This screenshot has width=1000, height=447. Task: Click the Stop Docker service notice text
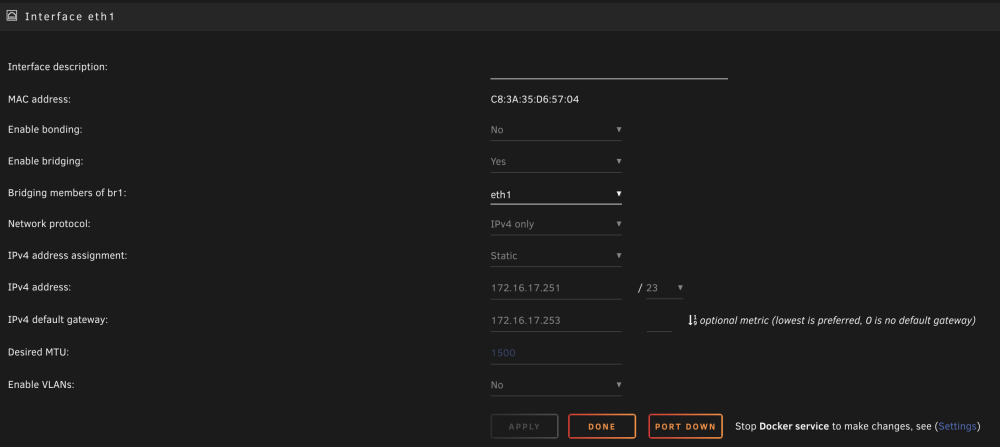tap(858, 426)
